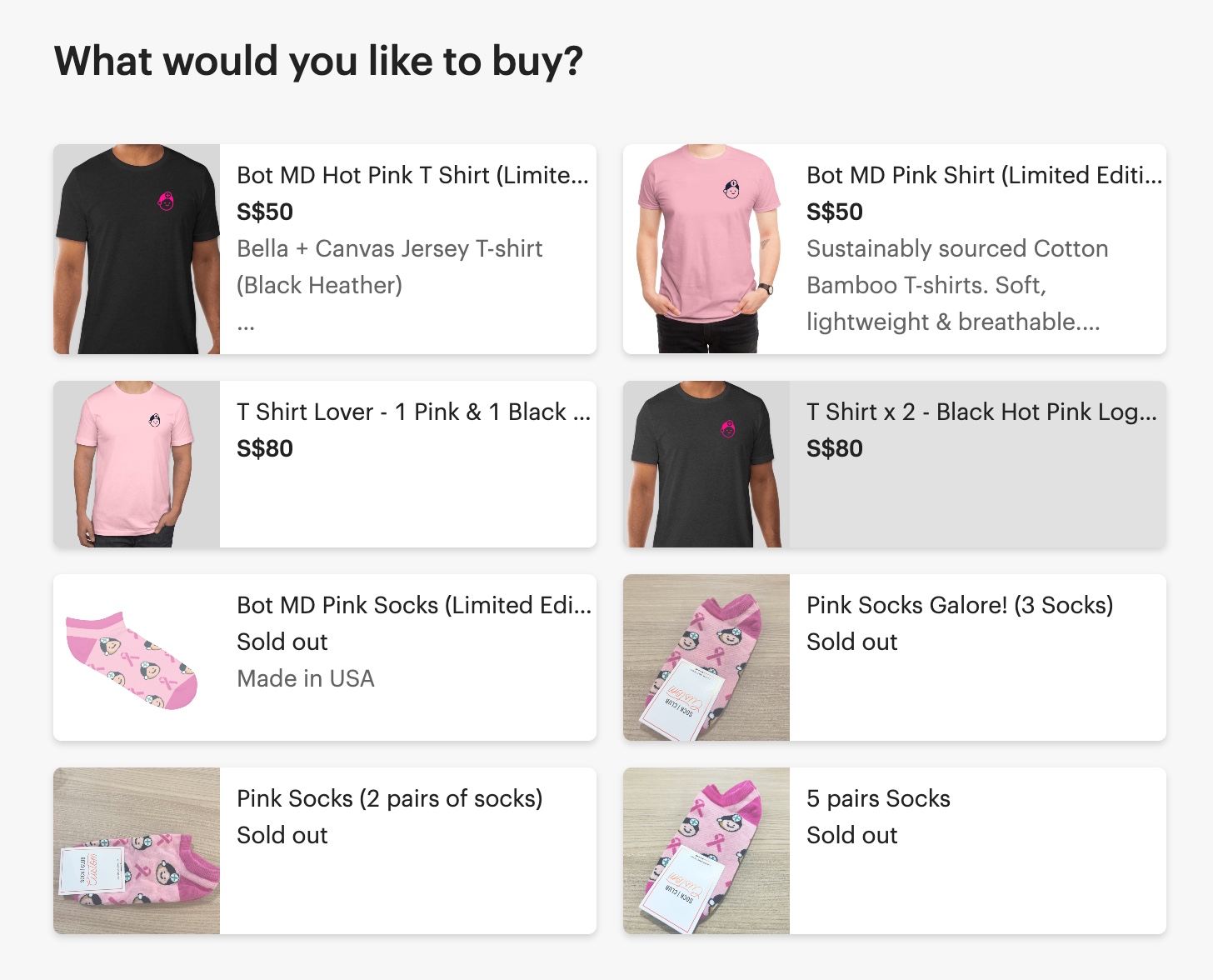Select the T Shirt Lover bundle title
This screenshot has height=980, width=1213.
(413, 412)
